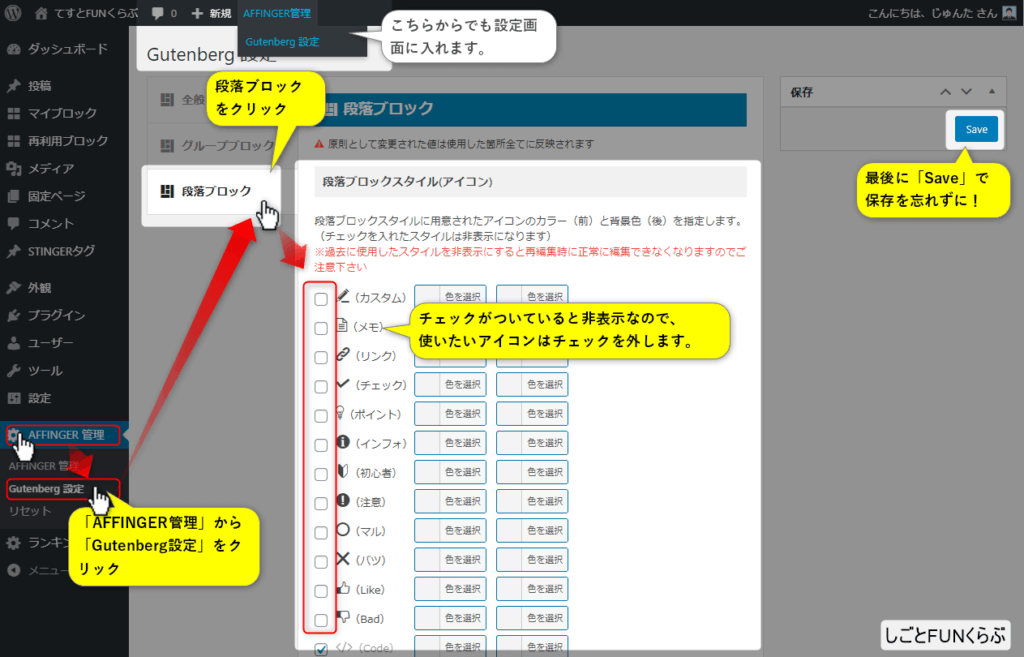1024x657 pixels.
Task: Click 固定ページ sidebar icon
Action: coord(14,196)
